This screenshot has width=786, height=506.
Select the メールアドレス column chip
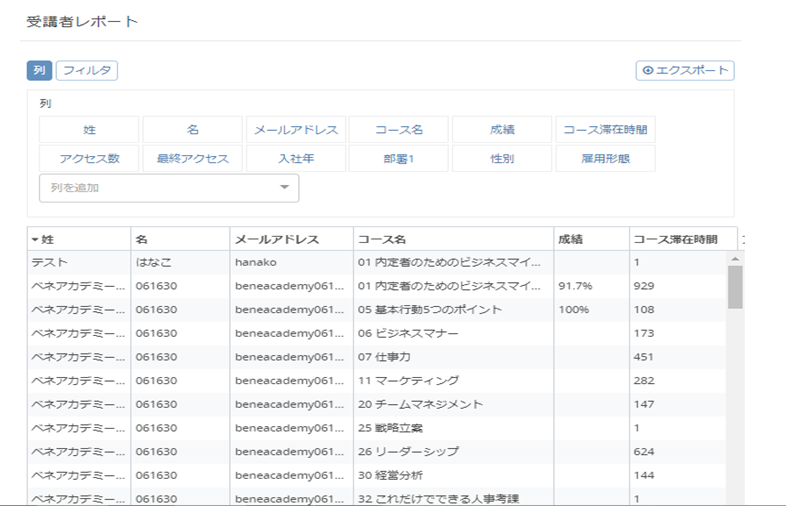pos(296,130)
